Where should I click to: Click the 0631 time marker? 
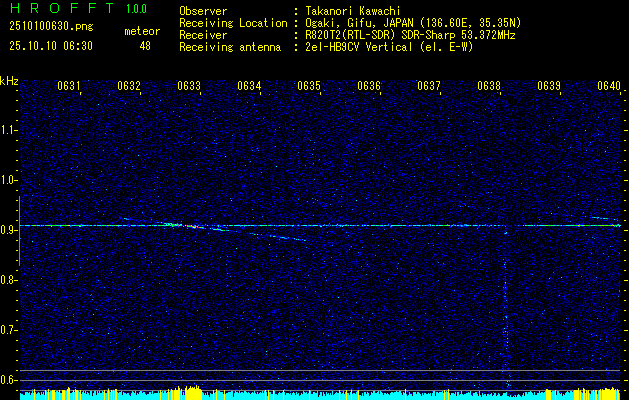pyautogui.click(x=69, y=86)
